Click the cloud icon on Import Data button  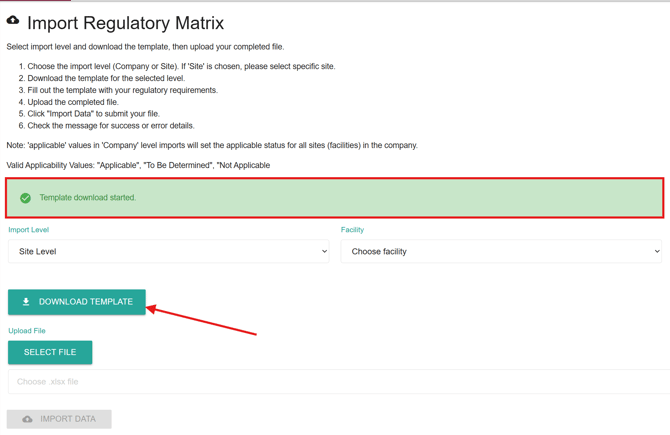[x=28, y=419]
